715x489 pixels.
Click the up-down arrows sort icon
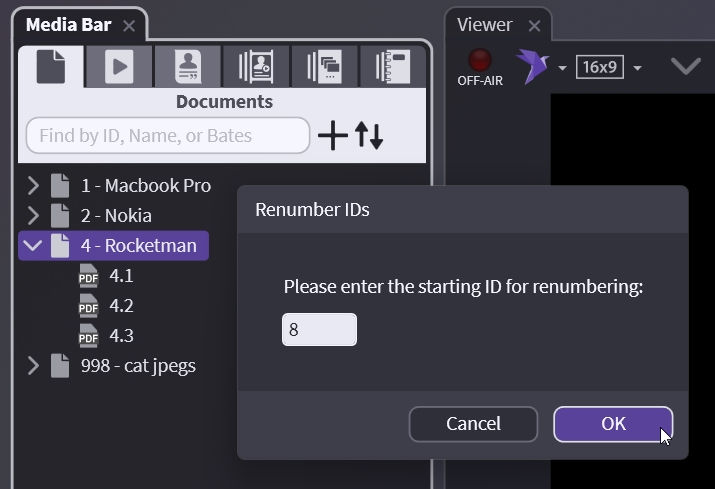pos(369,136)
